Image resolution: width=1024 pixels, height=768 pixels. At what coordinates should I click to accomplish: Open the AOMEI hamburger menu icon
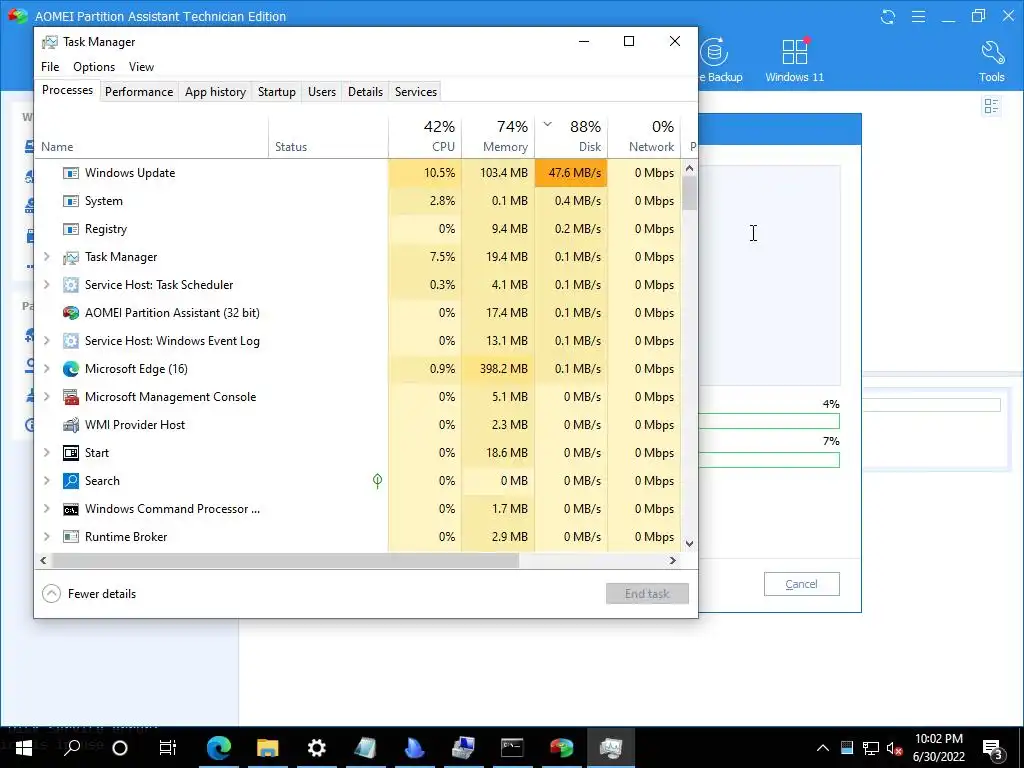(x=918, y=16)
